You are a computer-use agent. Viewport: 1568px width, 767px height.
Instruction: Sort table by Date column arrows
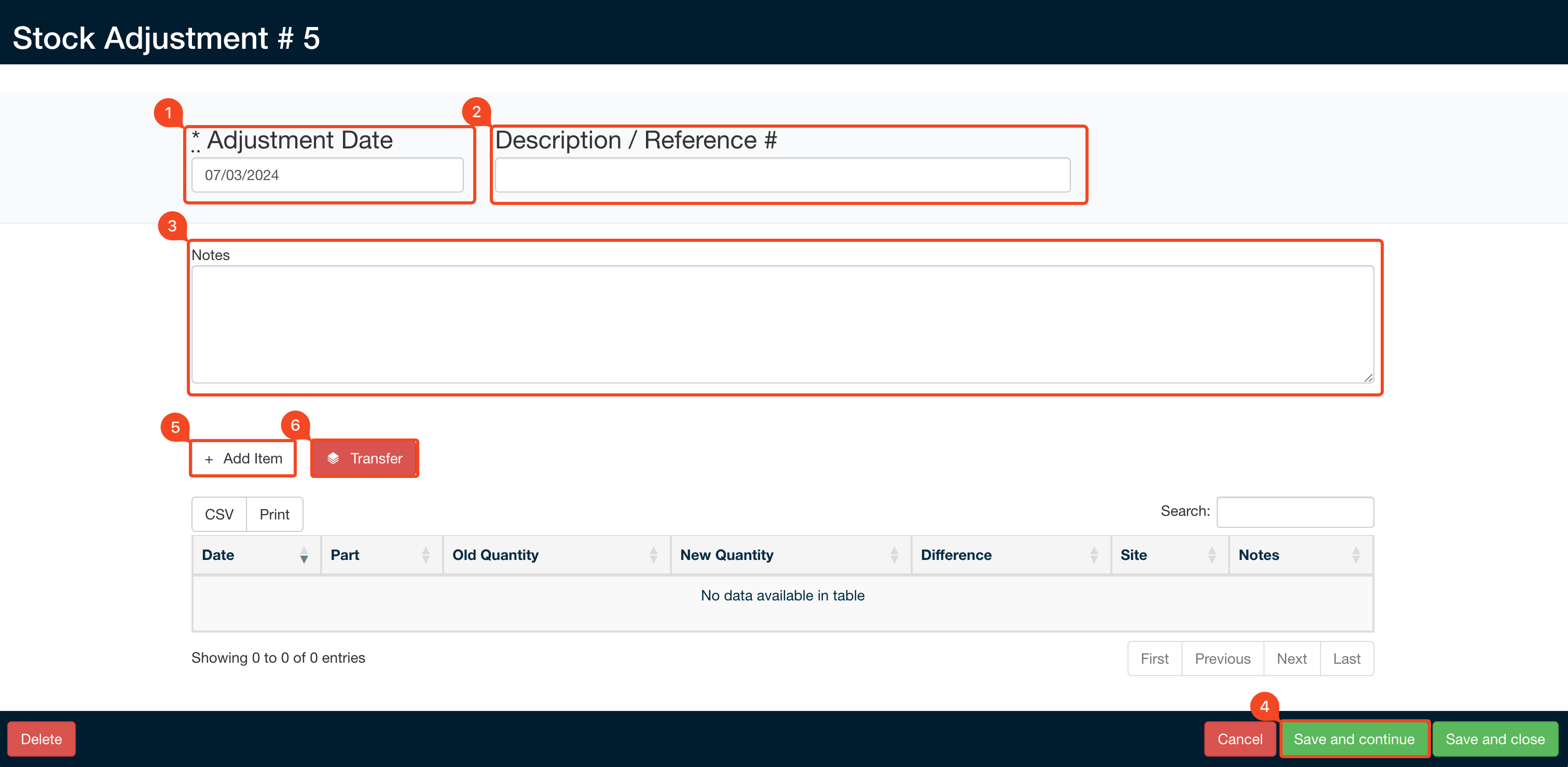click(304, 555)
